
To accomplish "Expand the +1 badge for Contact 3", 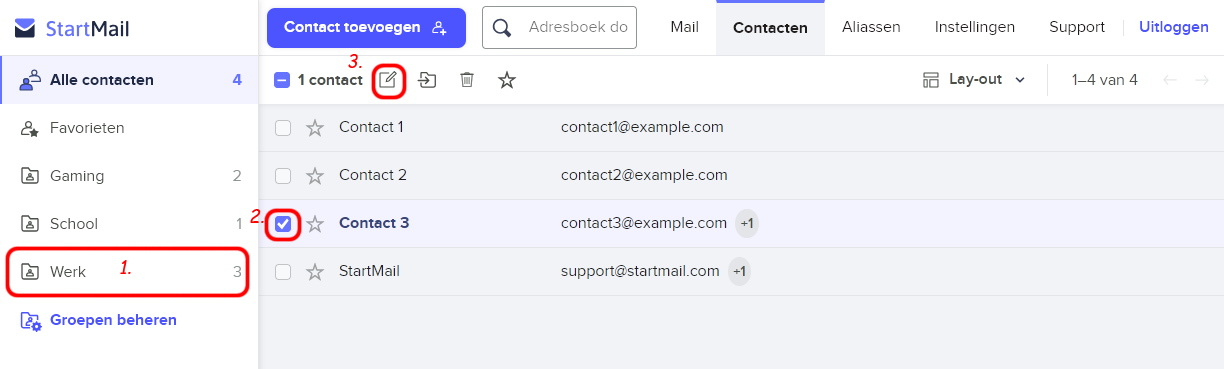I will click(747, 224).
